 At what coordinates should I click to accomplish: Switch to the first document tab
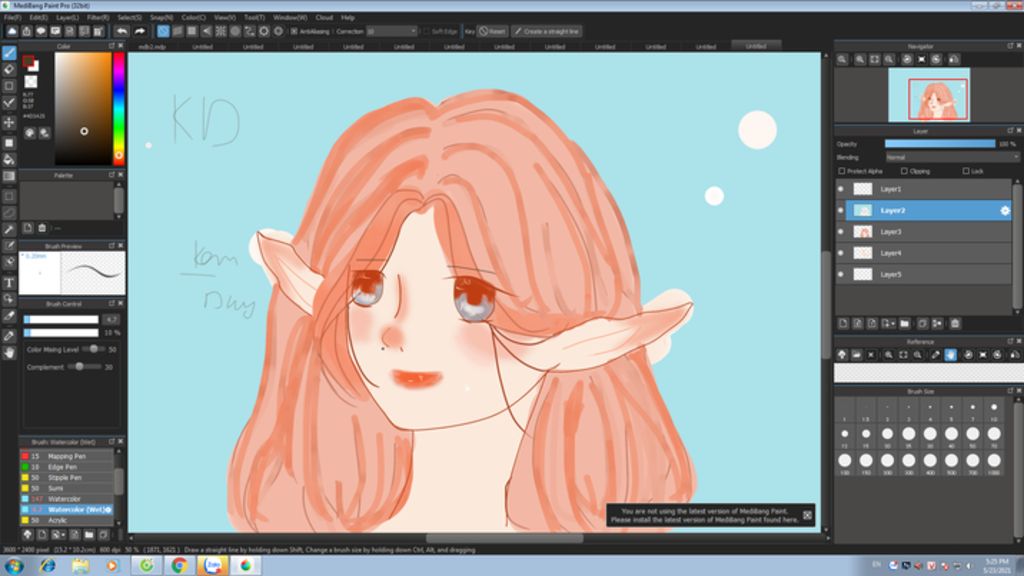tap(152, 46)
